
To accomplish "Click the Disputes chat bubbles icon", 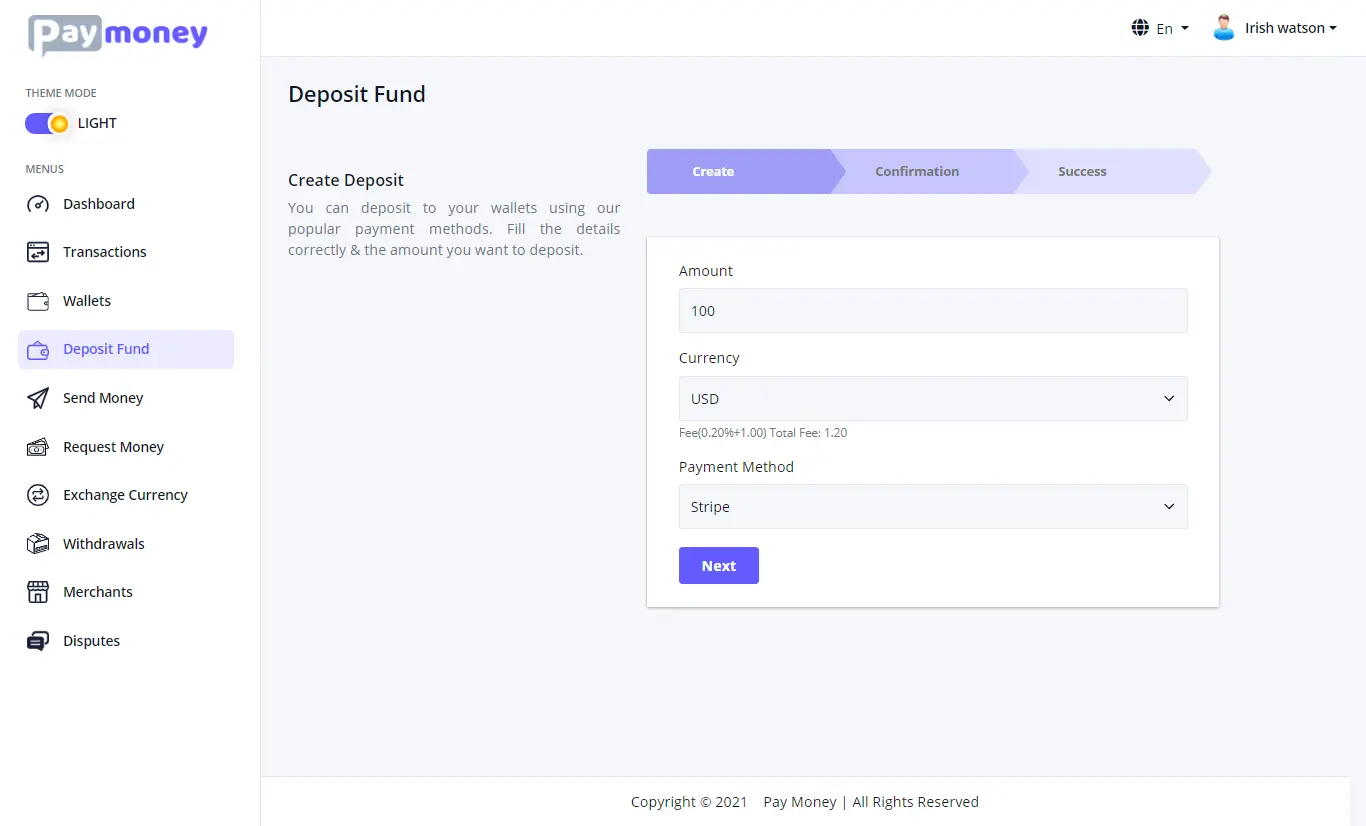I will pyautogui.click(x=38, y=641).
